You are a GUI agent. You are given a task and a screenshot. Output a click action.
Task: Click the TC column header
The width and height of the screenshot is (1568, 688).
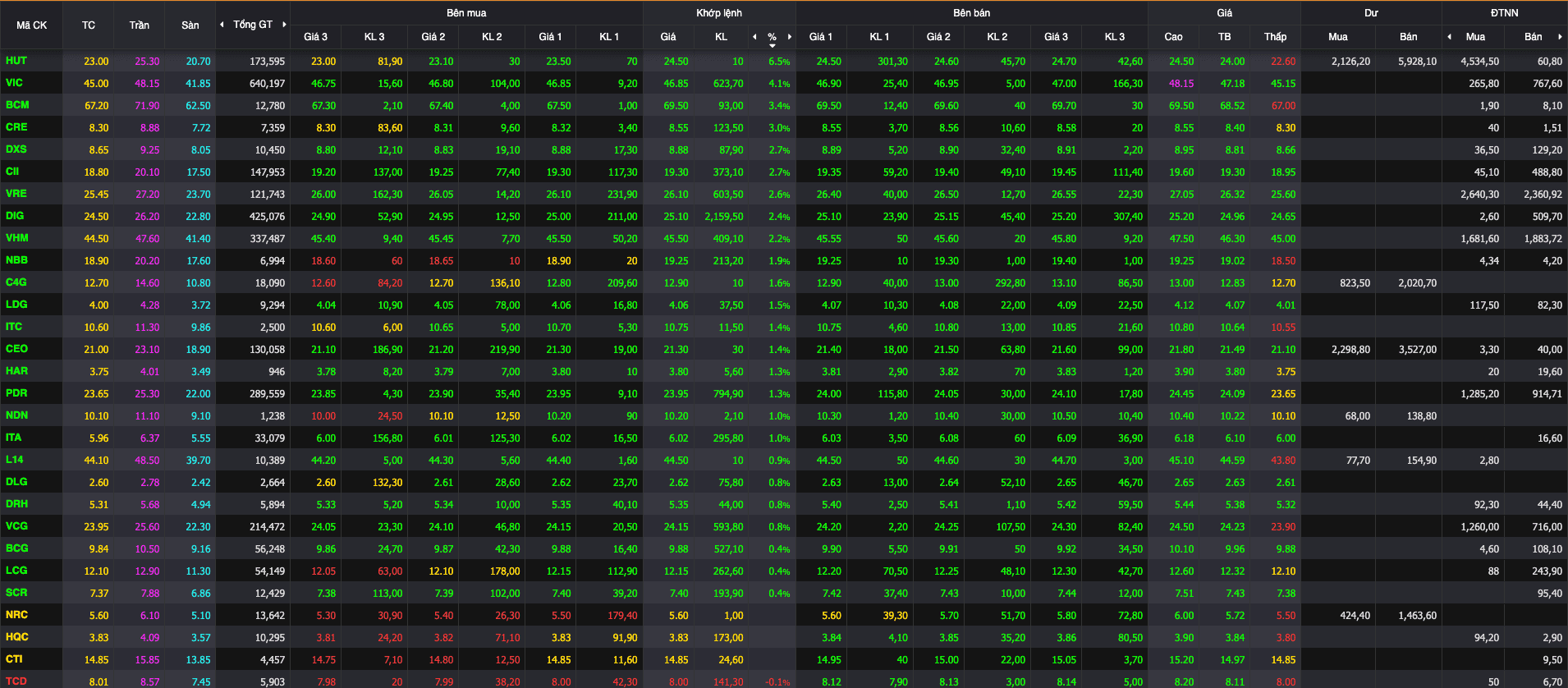[89, 25]
